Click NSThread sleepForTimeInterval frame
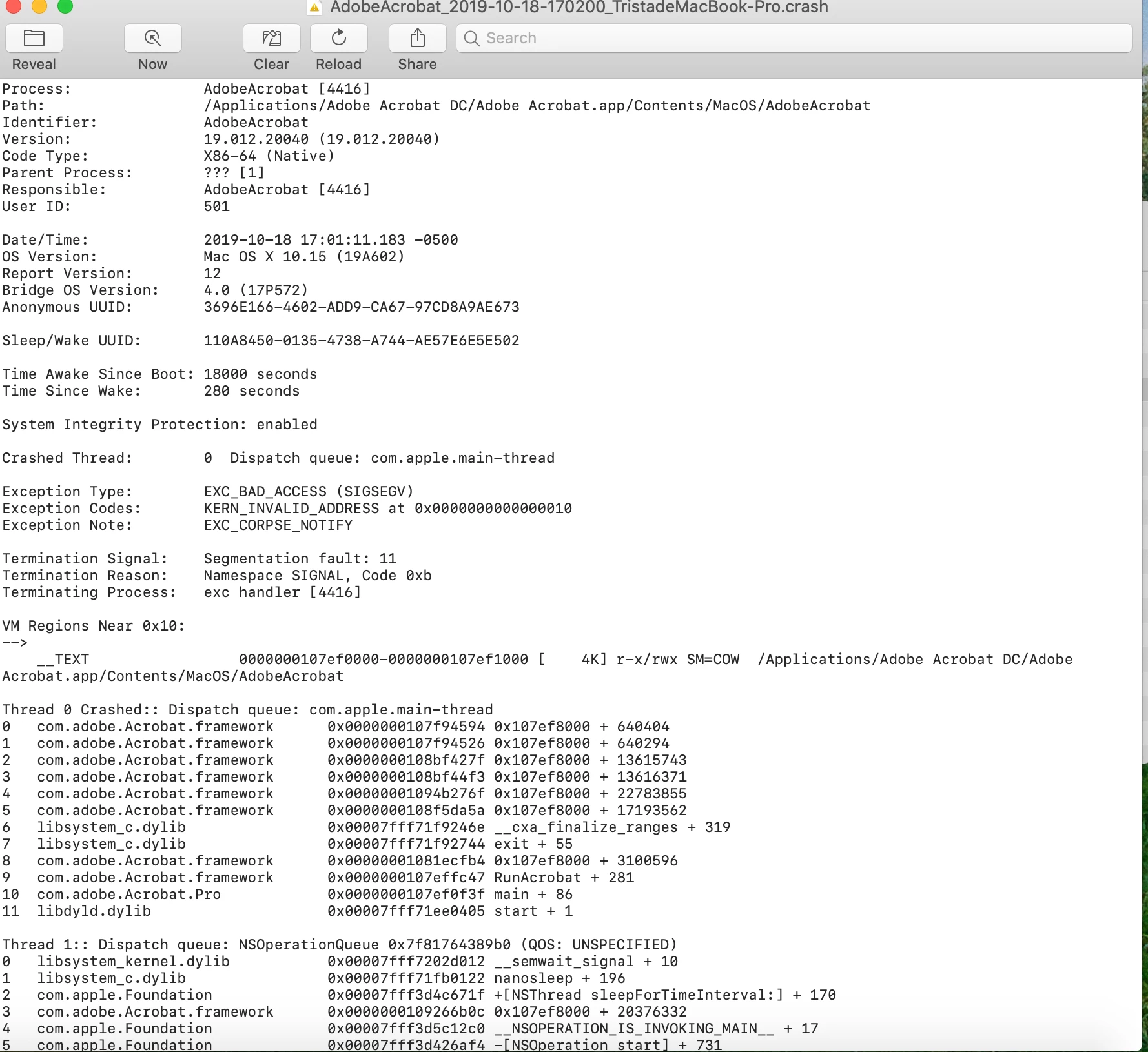Viewport: 1148px width, 1052px height. (665, 995)
